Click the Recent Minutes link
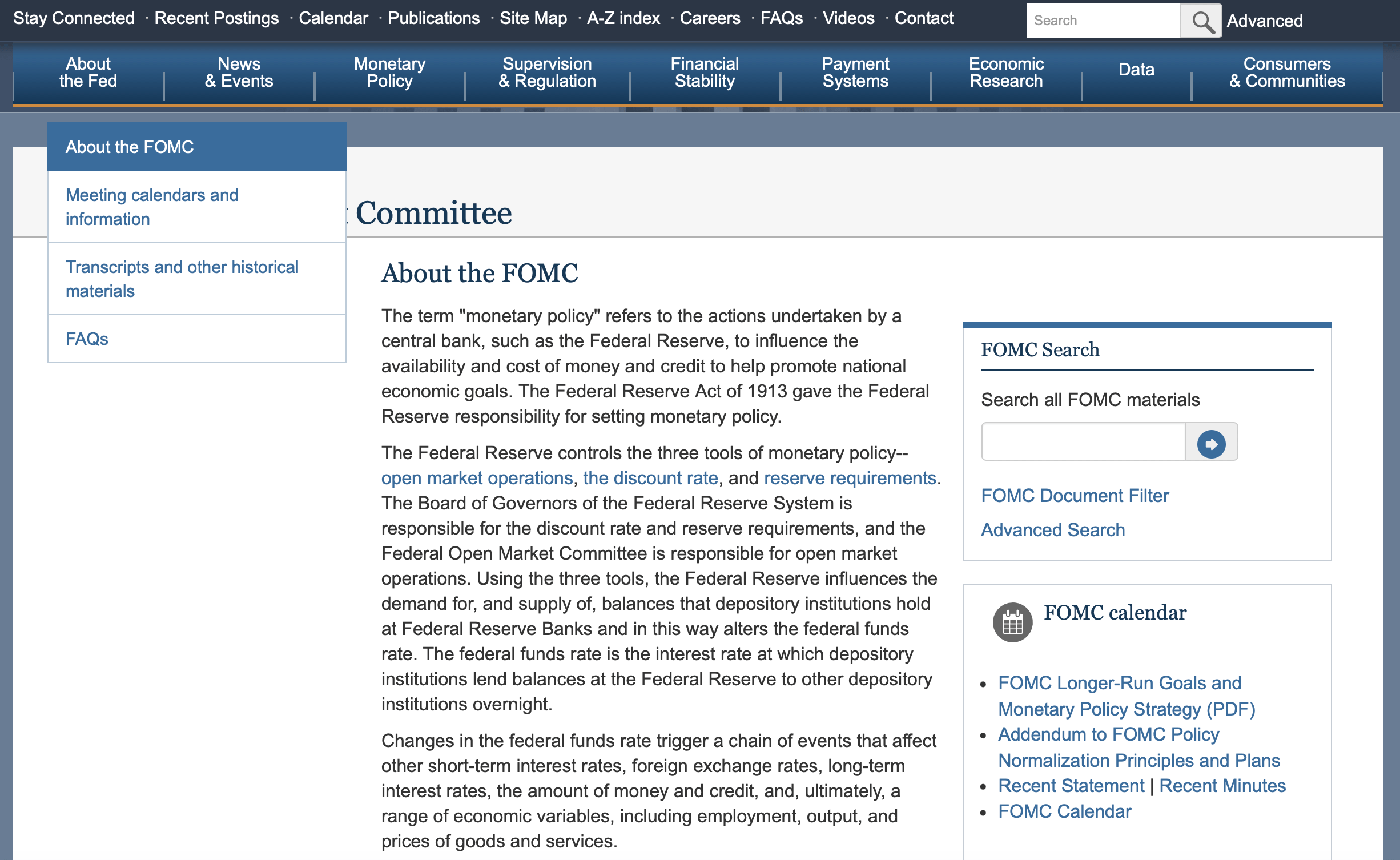The height and width of the screenshot is (860, 1400). click(1222, 786)
